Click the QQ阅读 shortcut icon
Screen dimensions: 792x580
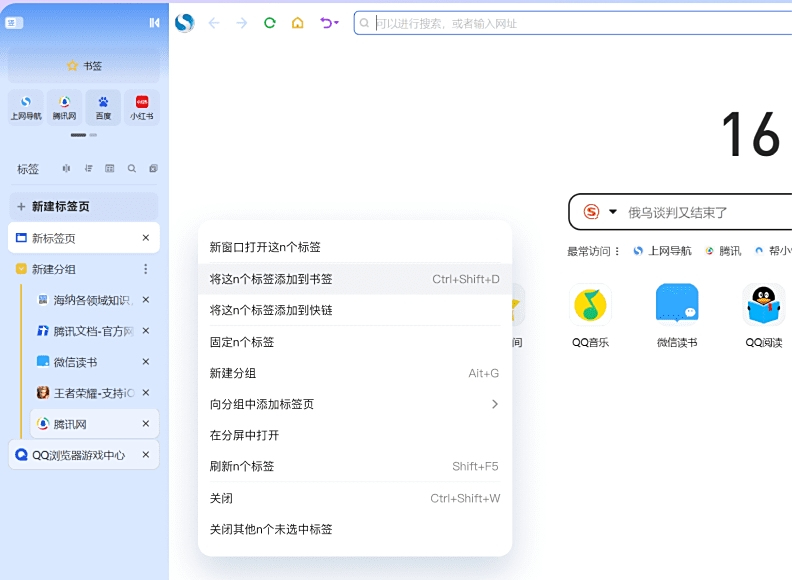coord(764,305)
